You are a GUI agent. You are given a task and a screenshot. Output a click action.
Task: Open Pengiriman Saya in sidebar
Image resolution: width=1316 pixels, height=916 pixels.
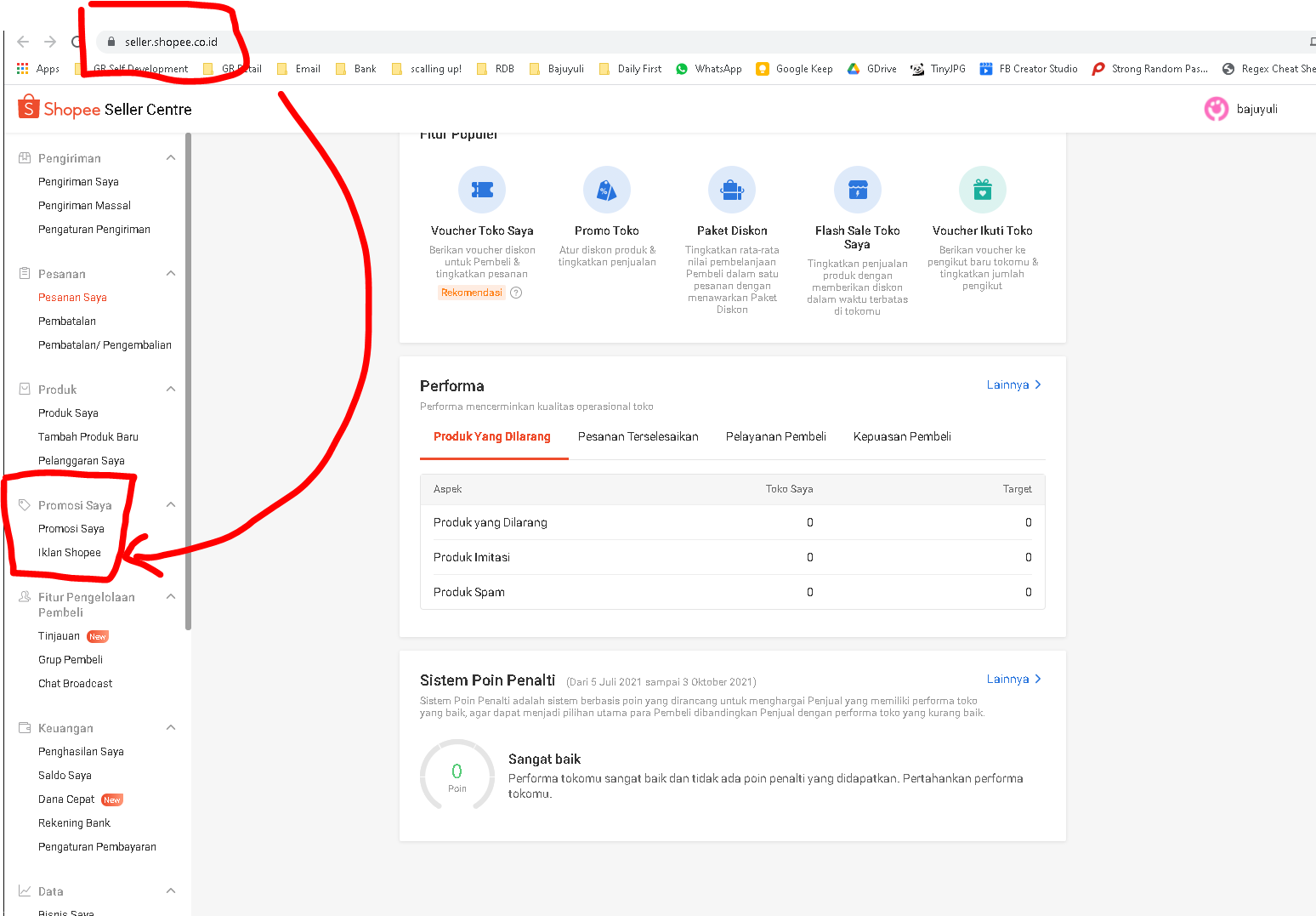pyautogui.click(x=78, y=182)
